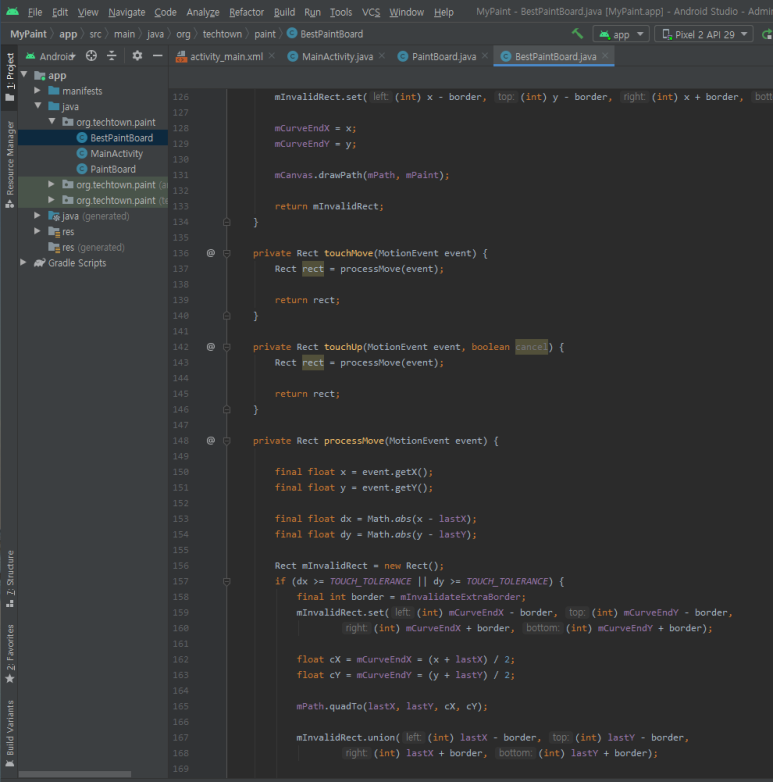Screen dimensions: 773x782
Task: Open the Z: Structure tool window
Action: click(x=9, y=579)
